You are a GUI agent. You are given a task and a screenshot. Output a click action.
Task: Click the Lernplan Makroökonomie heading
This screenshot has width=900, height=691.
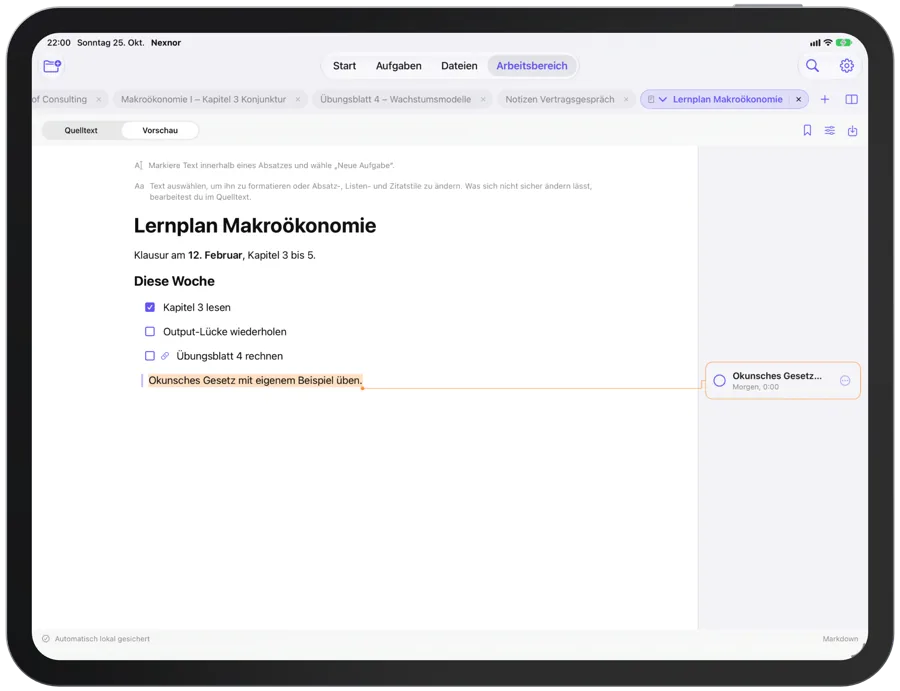[x=255, y=226]
